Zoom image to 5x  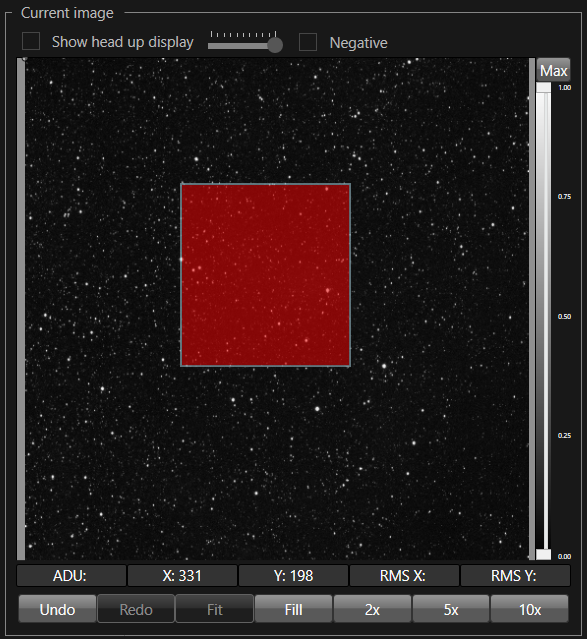(451, 609)
